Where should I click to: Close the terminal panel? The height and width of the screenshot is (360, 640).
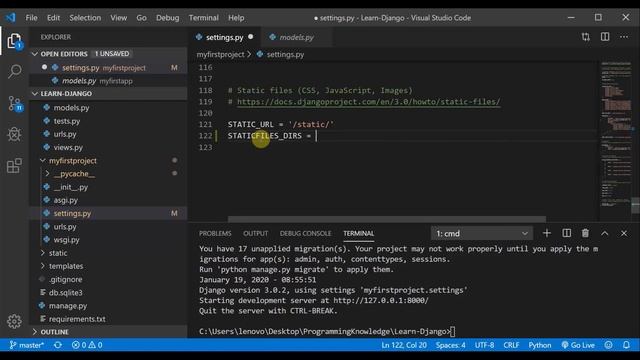624,233
